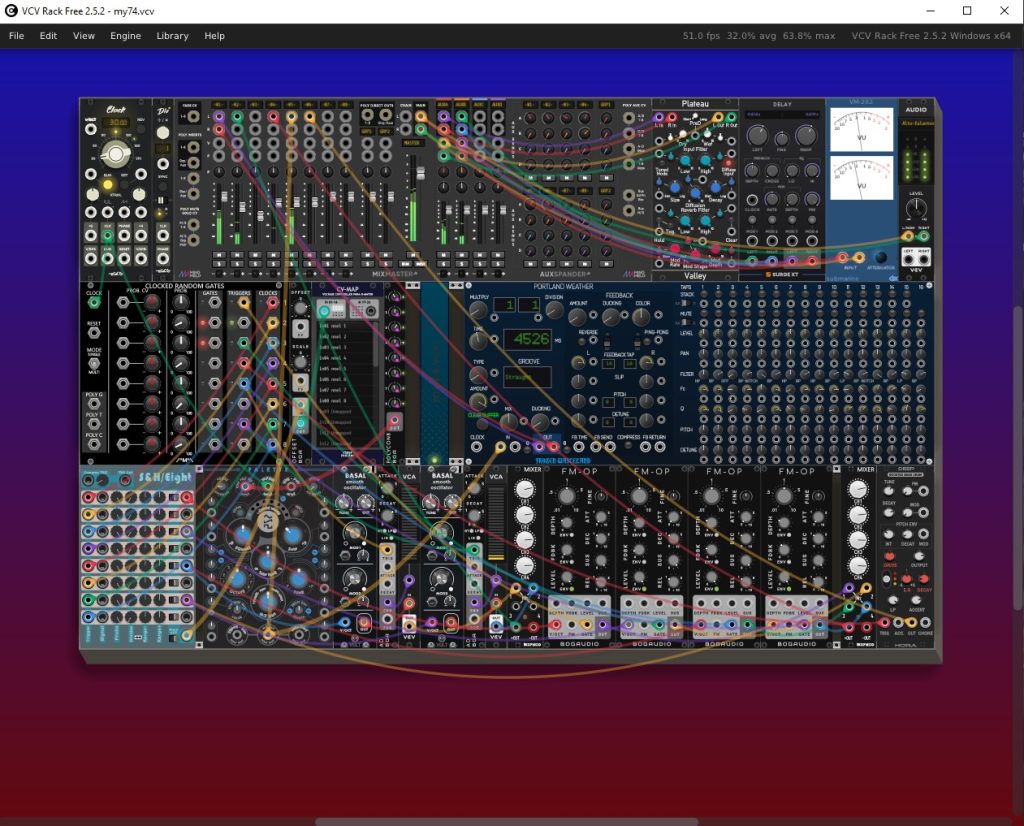Screen dimensions: 1024x826
Task: Open the Audio module device selector display
Action: coord(916,123)
